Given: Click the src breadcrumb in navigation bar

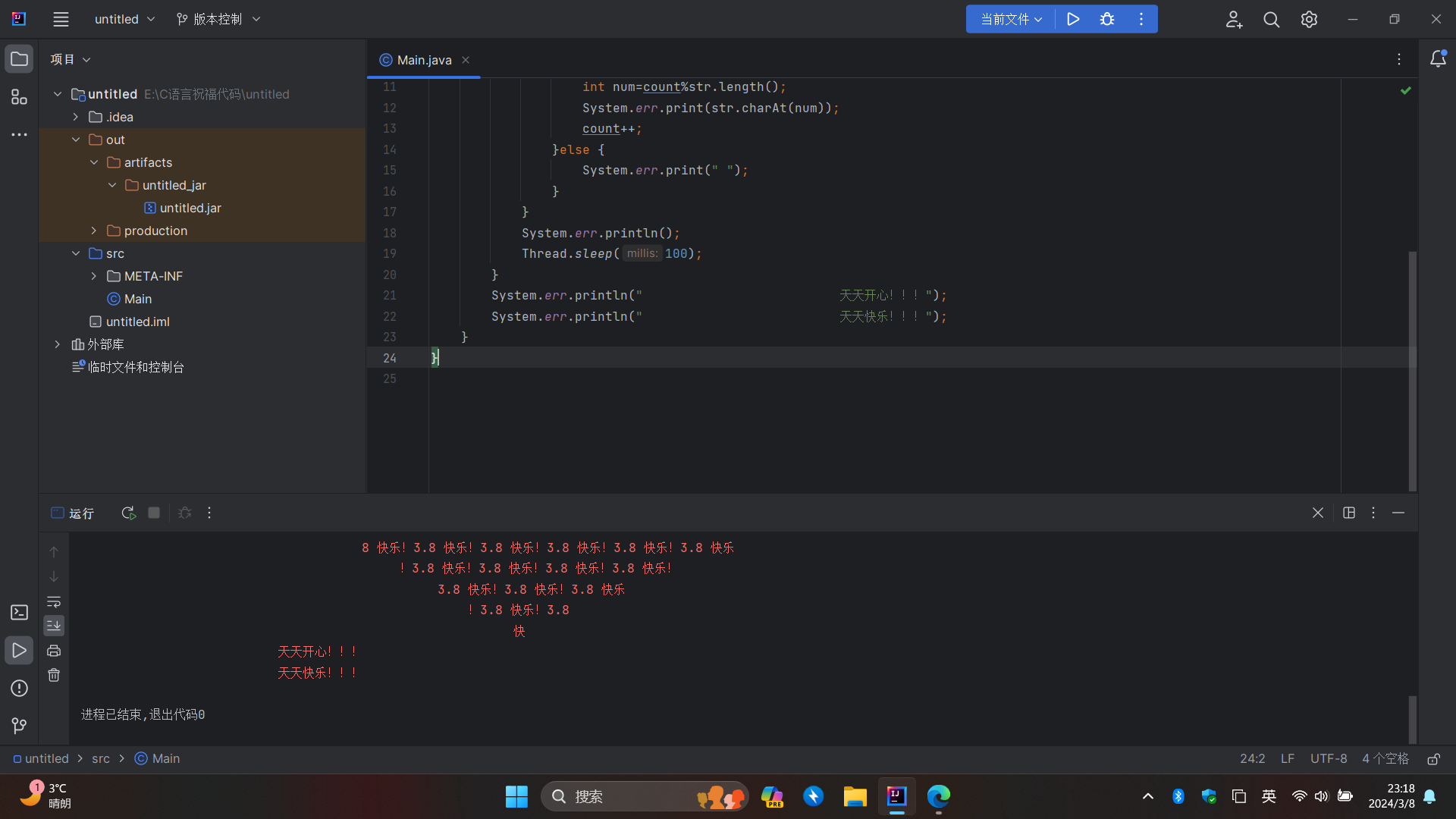Looking at the screenshot, I should point(101,758).
